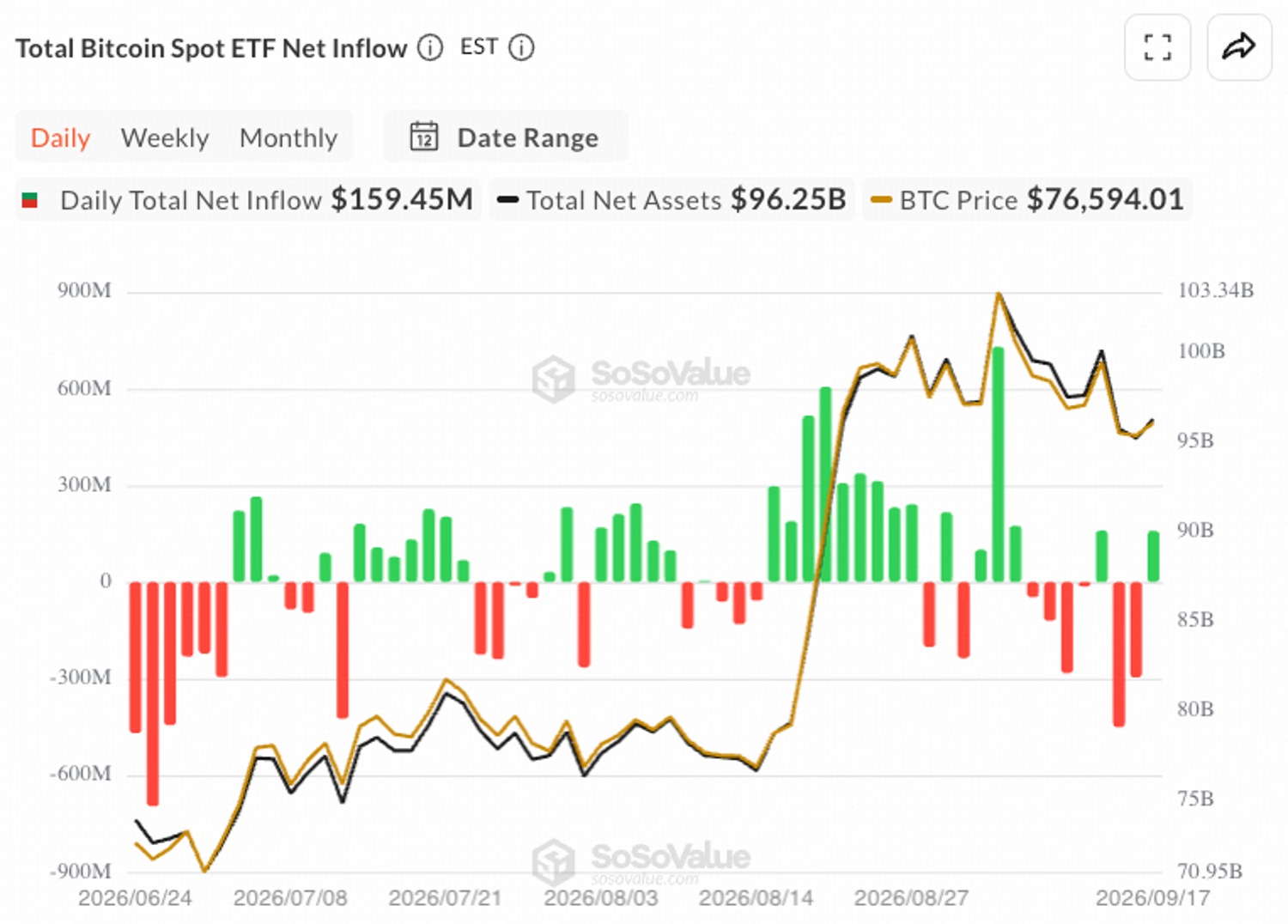The width and height of the screenshot is (1288, 924).
Task: Open fullscreen chart view icon
Action: (x=1157, y=47)
